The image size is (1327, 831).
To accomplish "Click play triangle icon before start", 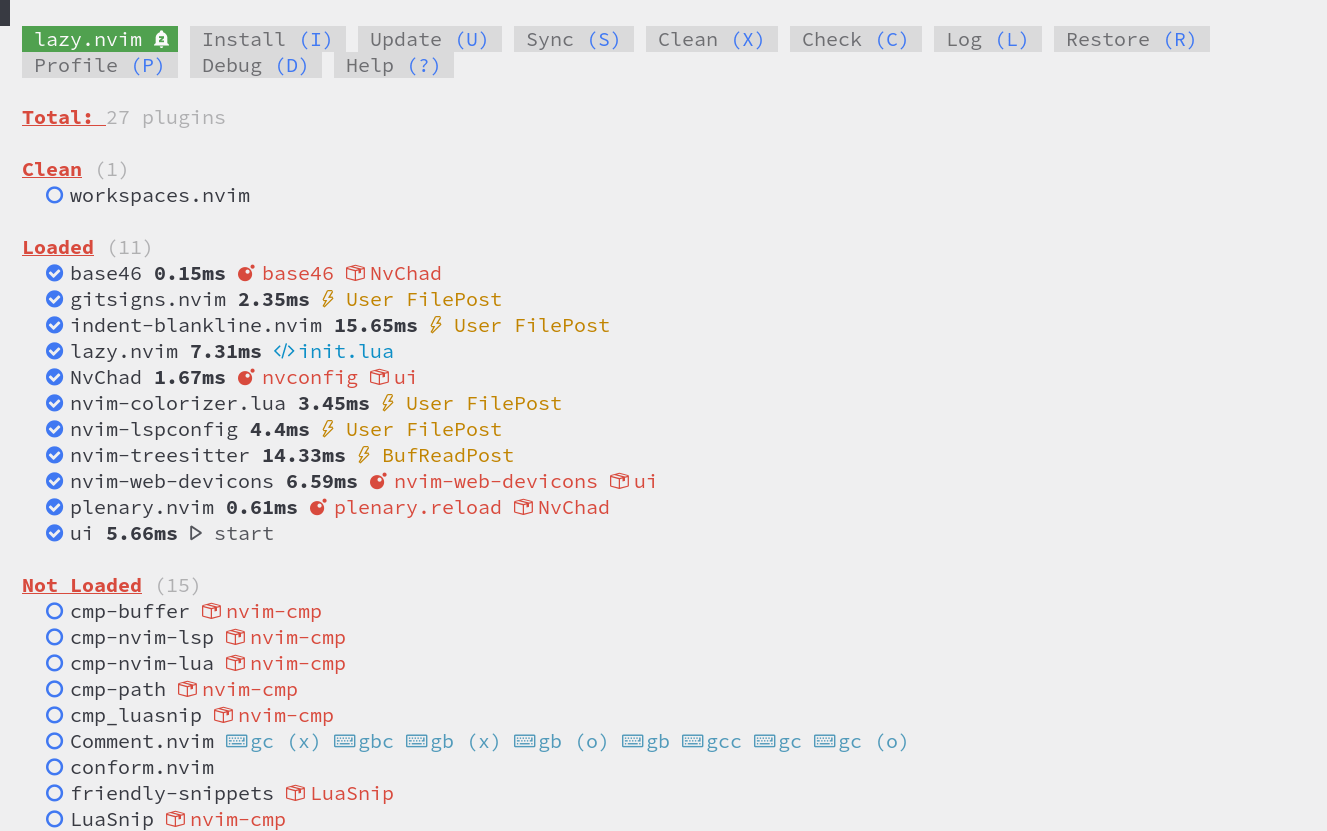I will [196, 533].
